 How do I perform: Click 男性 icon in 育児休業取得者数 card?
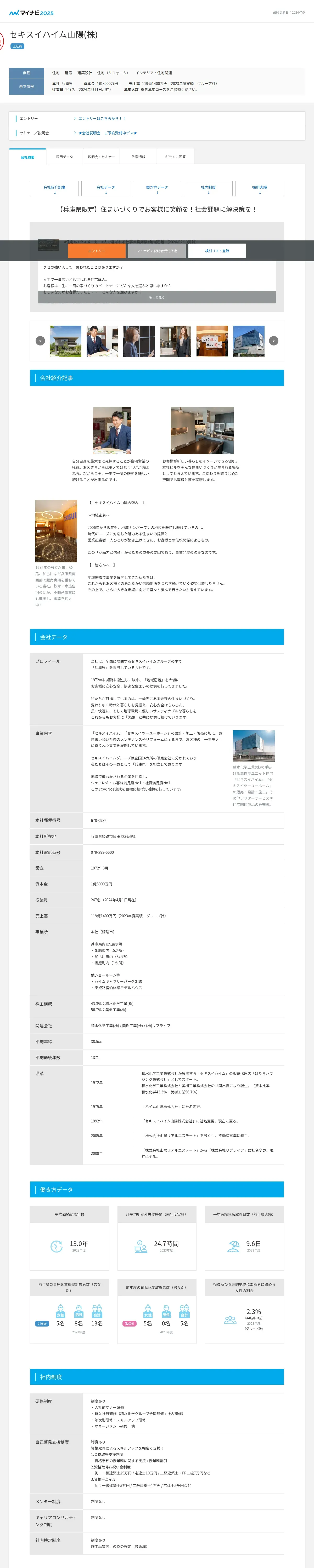[166, 1311]
